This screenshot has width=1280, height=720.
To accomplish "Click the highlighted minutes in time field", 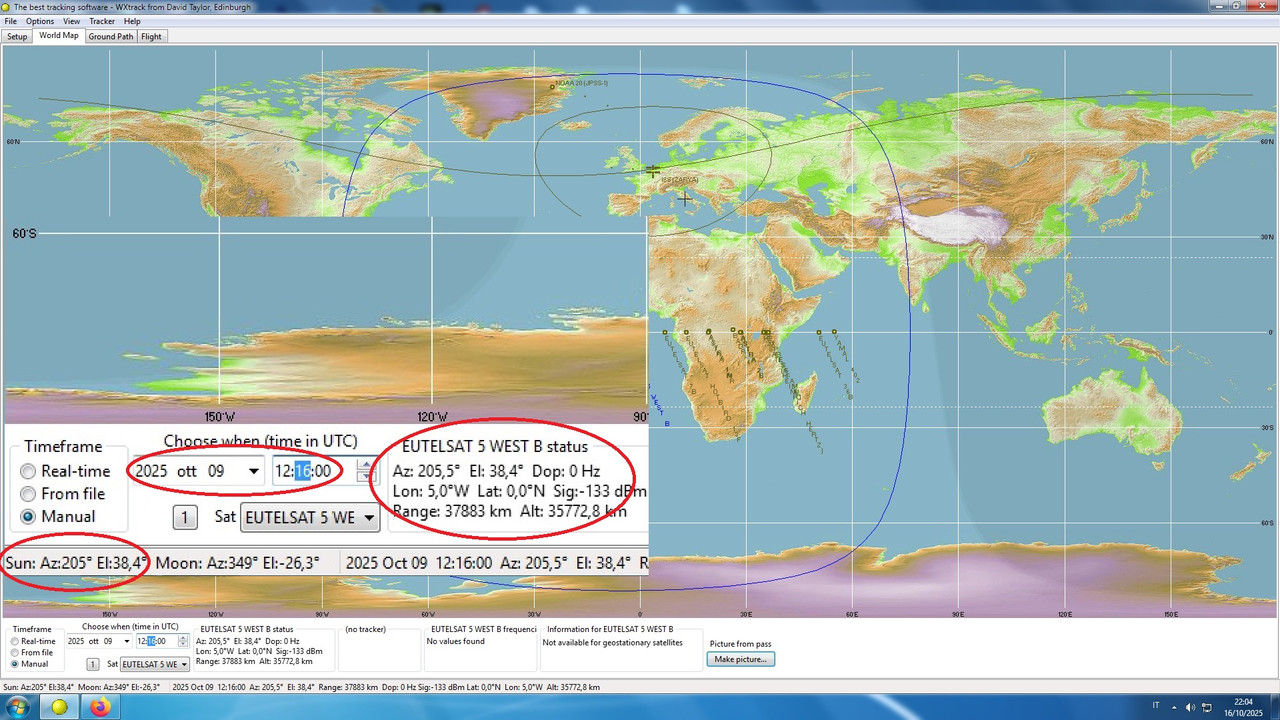I will click(x=151, y=641).
